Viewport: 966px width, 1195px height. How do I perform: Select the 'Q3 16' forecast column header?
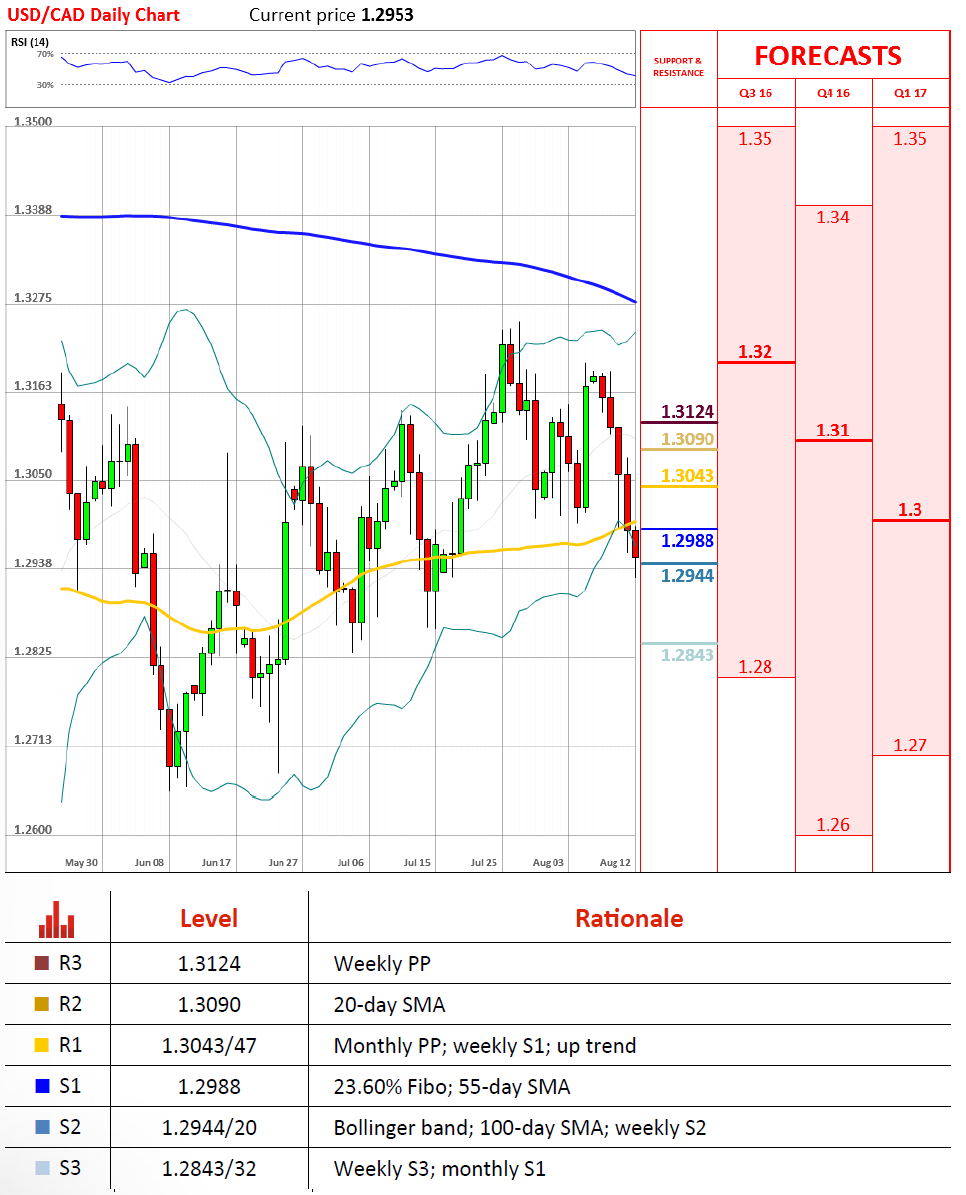point(756,93)
